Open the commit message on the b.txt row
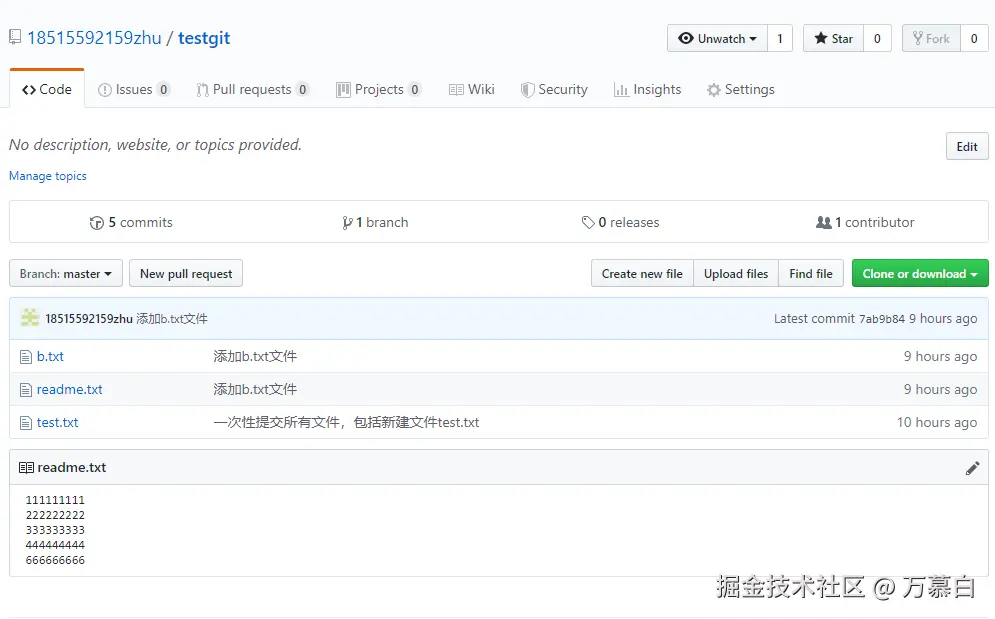Image resolution: width=995 pixels, height=619 pixels. (x=255, y=356)
